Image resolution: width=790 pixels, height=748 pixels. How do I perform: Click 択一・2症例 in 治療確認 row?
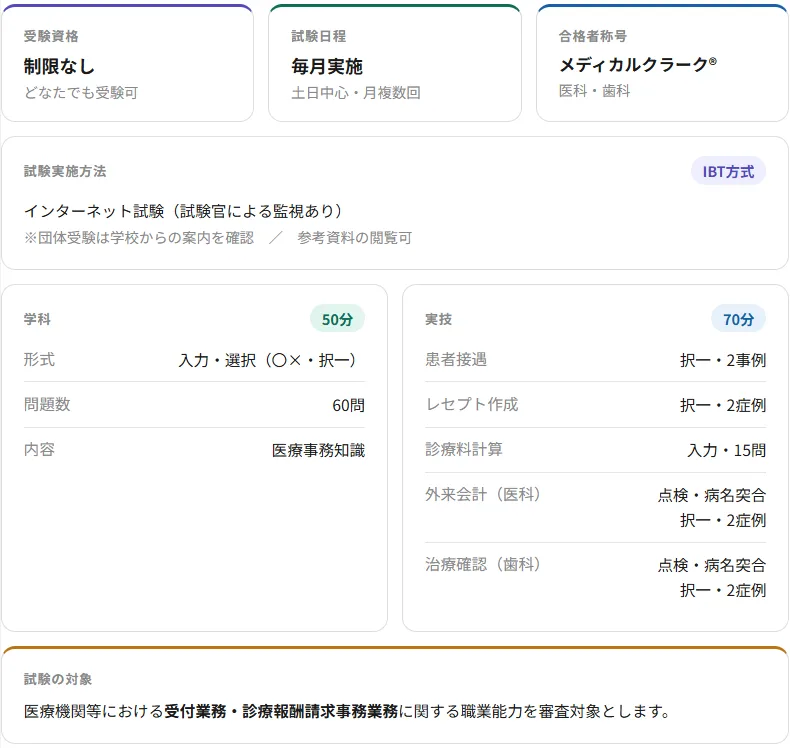point(722,590)
